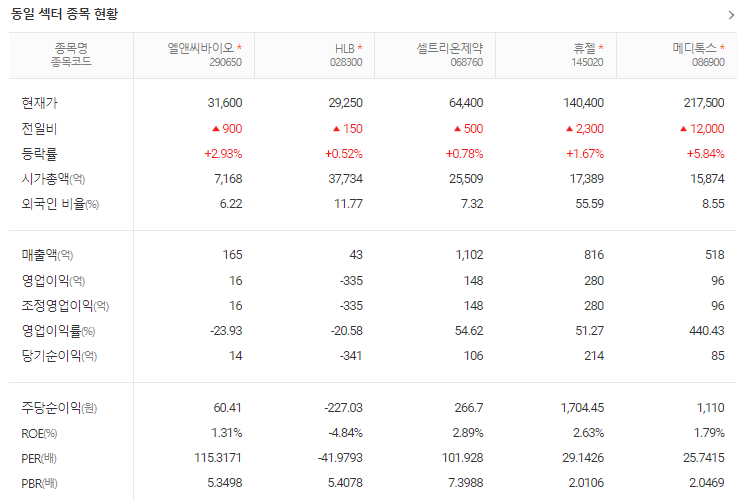Click the up-arrow beside 900 change
Viewport: 740px width, 500px height.
(x=216, y=128)
